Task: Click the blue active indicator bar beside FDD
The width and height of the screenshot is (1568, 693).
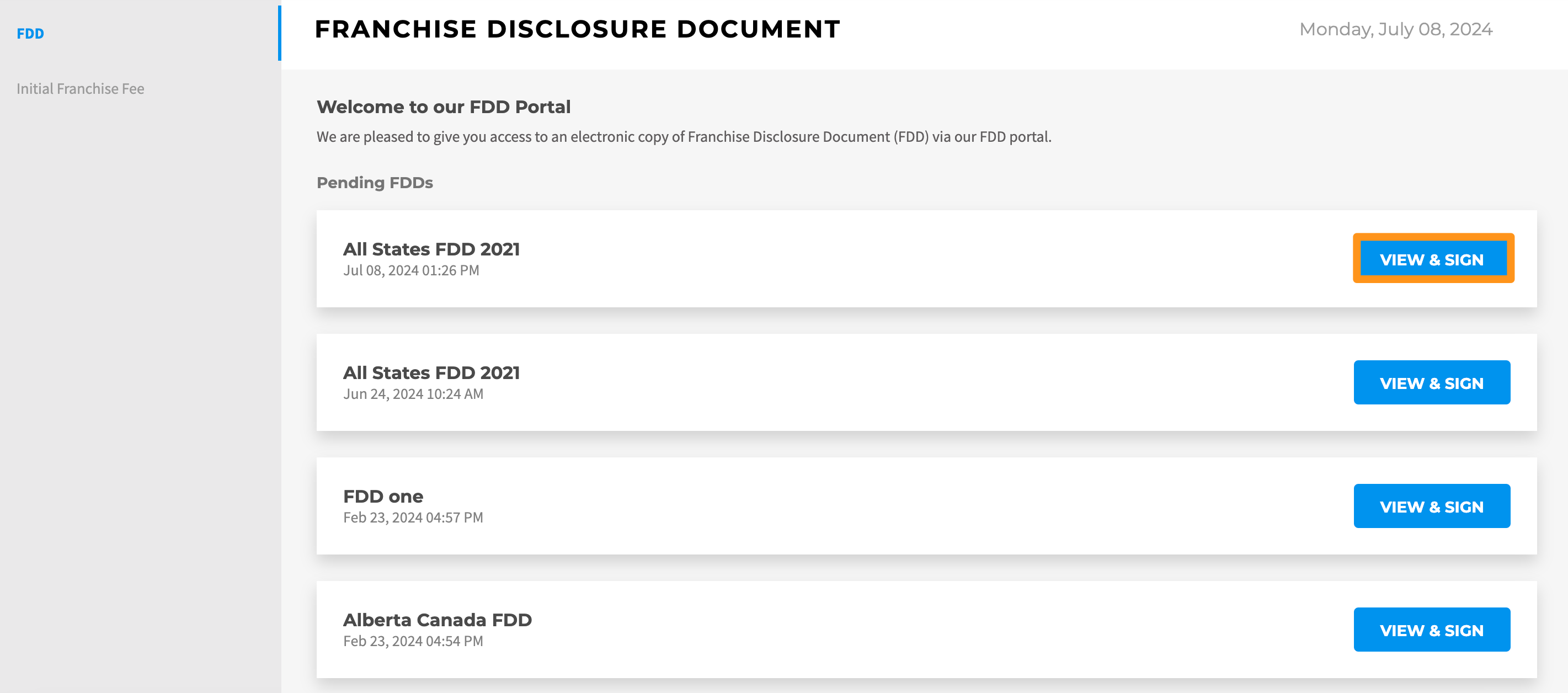Action: tap(279, 33)
